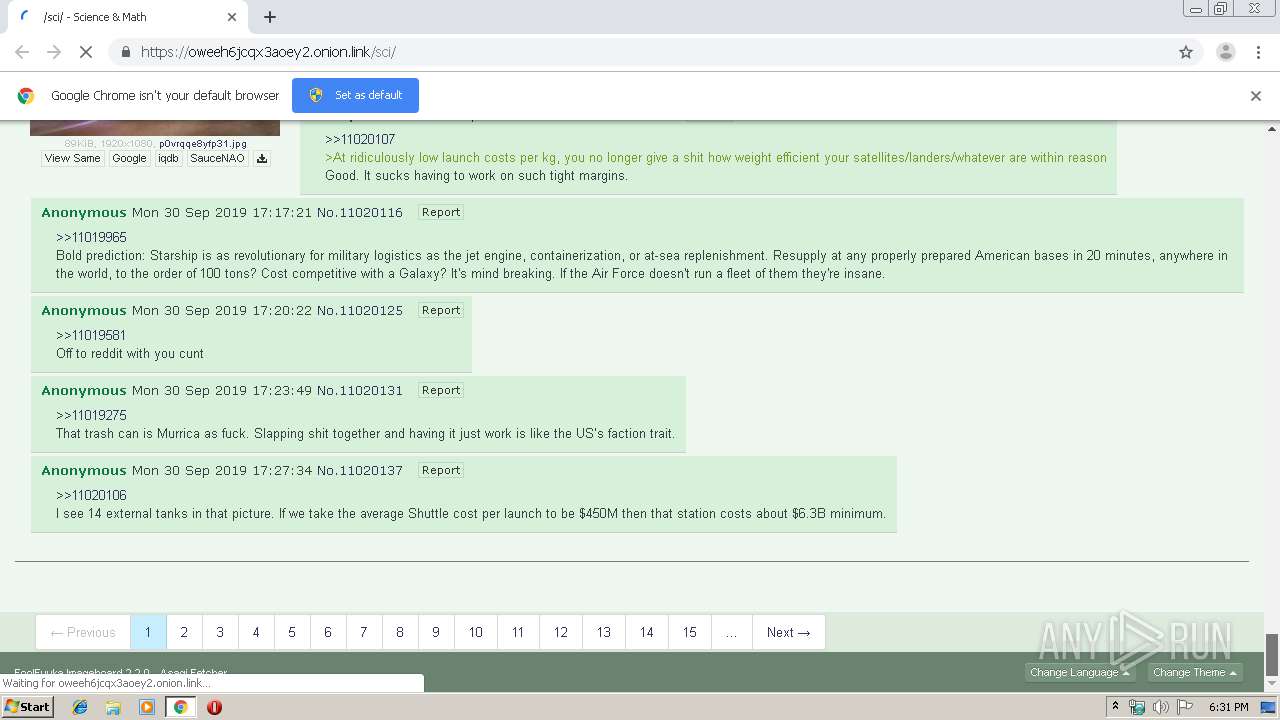1280x720 pixels.
Task: Open Windows Explorer folder from taskbar
Action: pos(113,707)
